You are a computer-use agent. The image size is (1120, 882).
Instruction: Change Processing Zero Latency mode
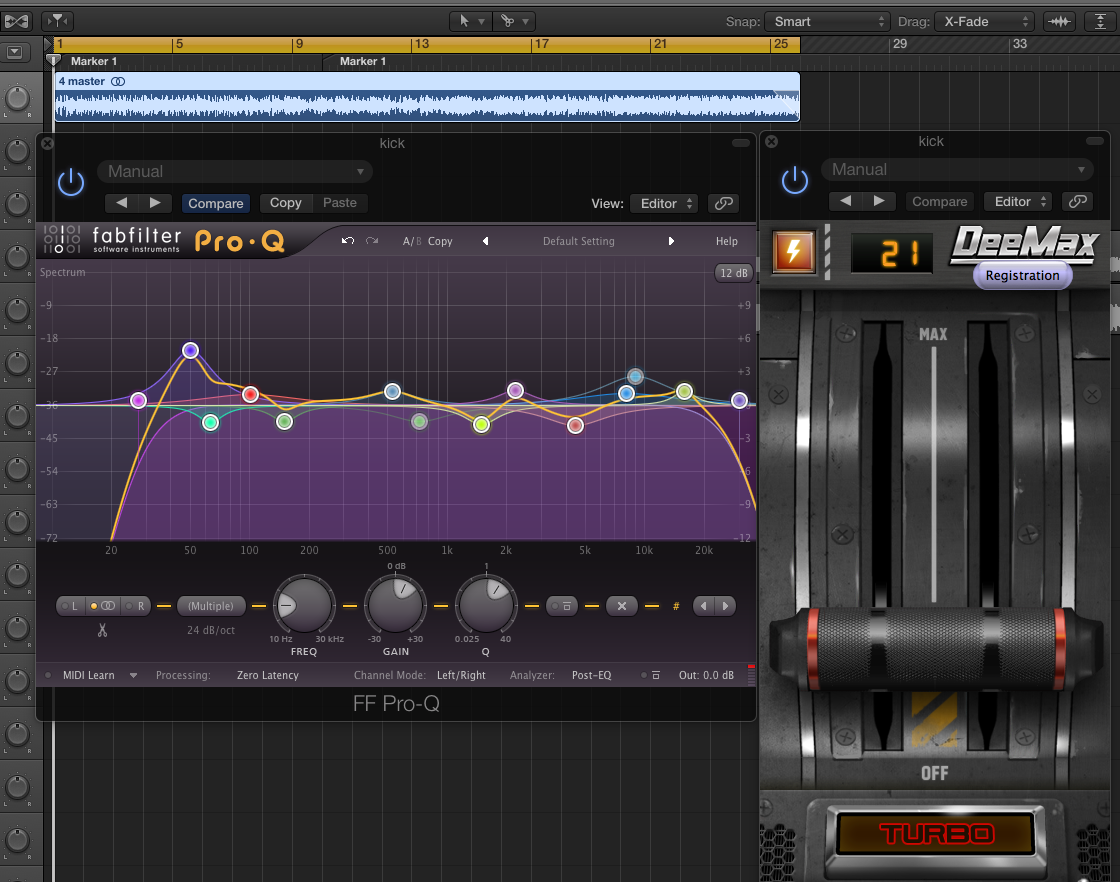tap(267, 675)
